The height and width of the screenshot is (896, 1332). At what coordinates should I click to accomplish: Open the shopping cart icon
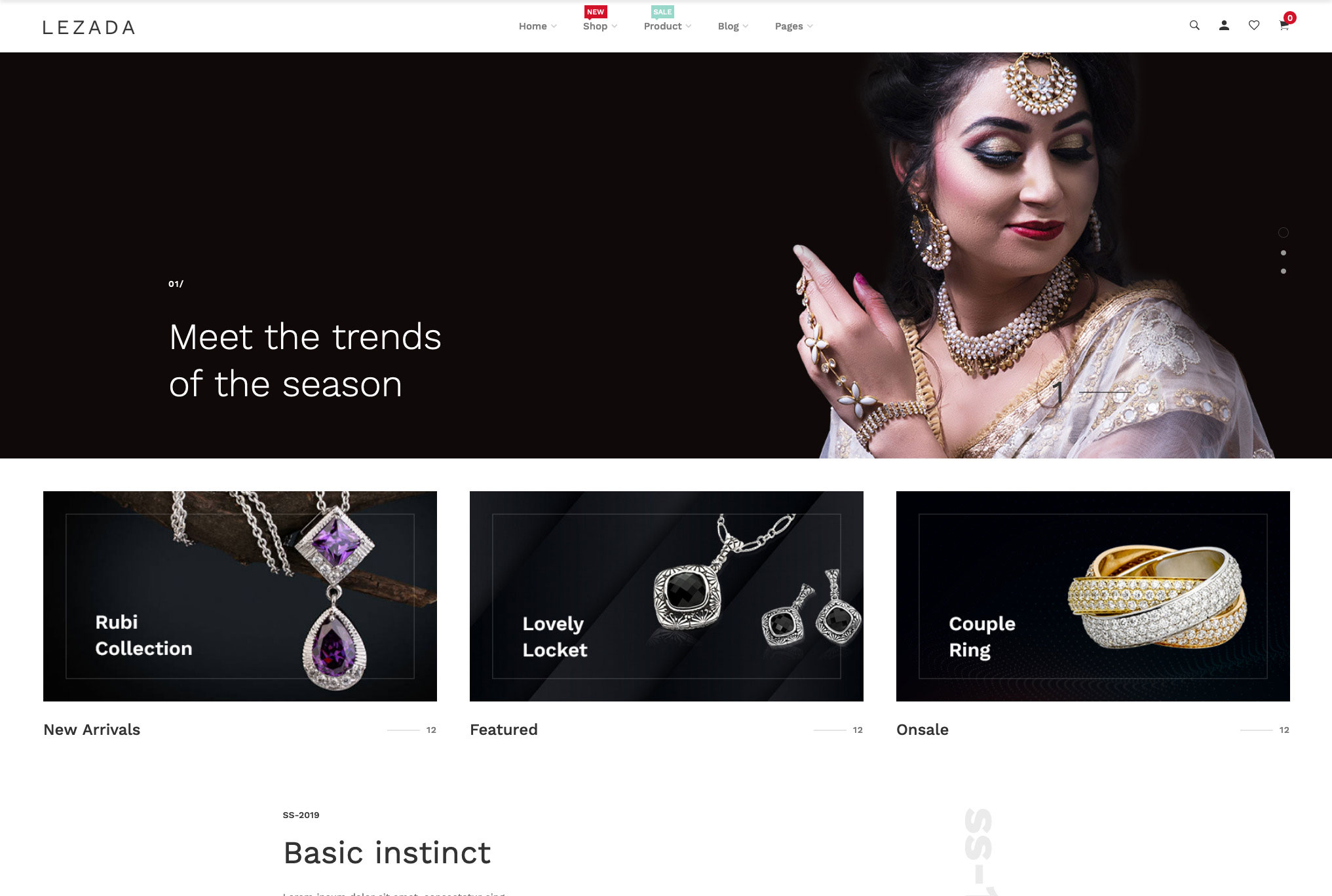[x=1284, y=26]
